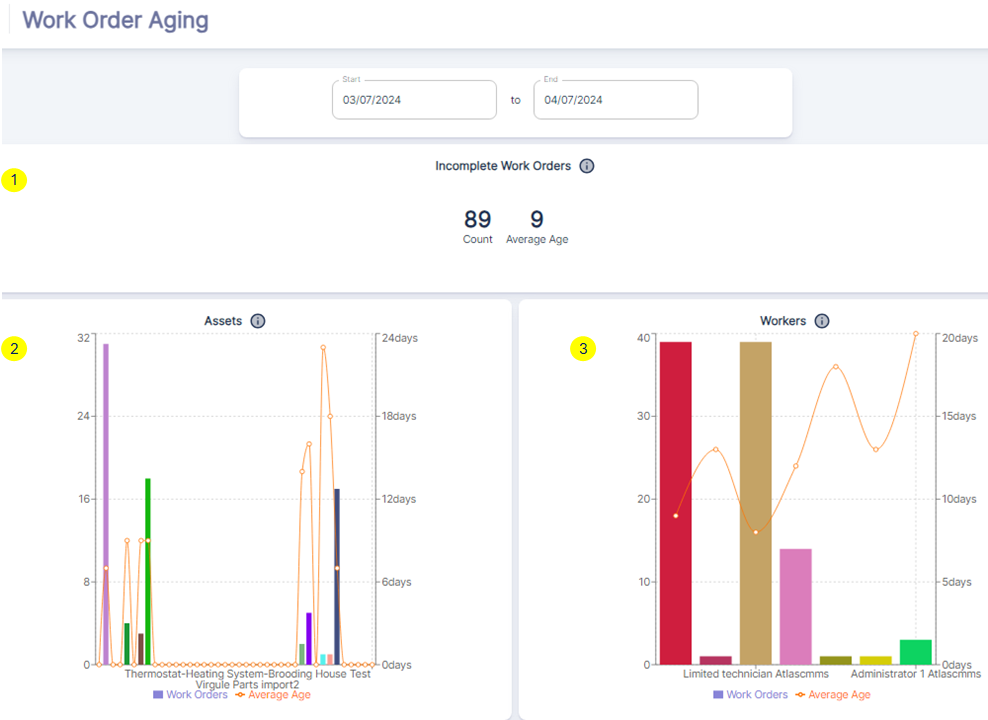
Task: Toggle Work Orders legend in Workers chart
Action: click(750, 694)
